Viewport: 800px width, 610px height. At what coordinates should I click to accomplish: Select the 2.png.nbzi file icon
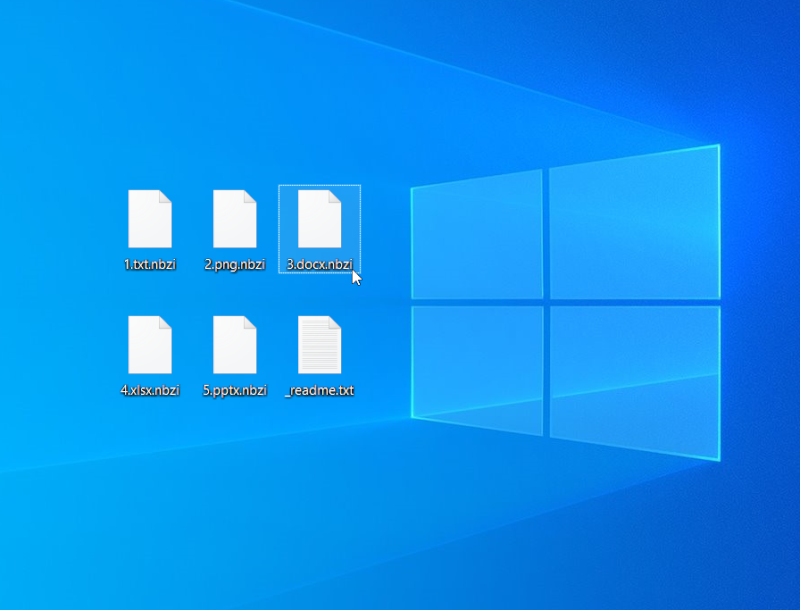pos(235,219)
